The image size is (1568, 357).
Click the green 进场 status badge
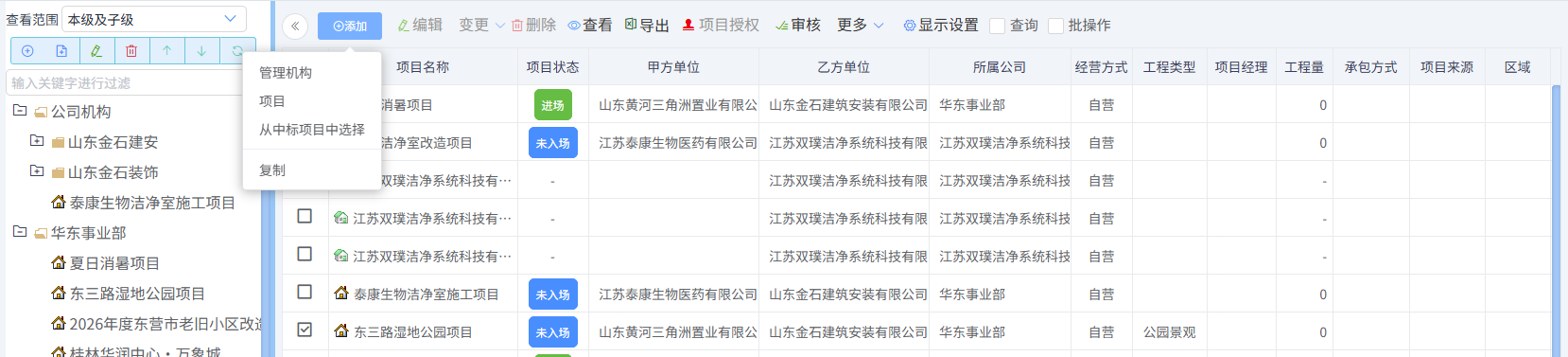point(552,105)
